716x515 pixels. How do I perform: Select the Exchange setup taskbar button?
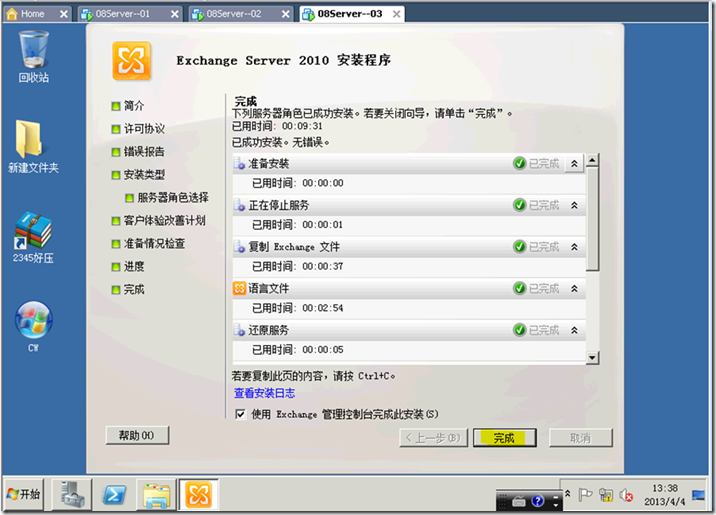pyautogui.click(x=199, y=494)
